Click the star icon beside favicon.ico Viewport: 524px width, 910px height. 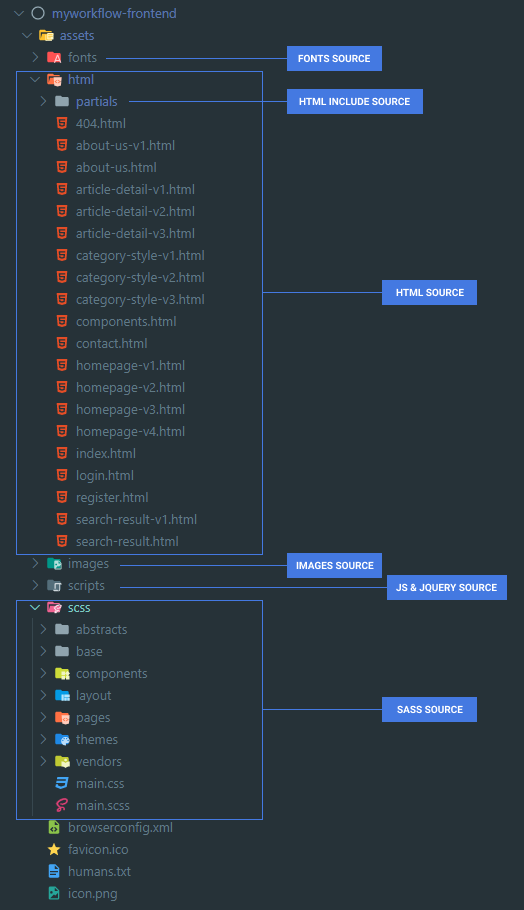[54, 849]
